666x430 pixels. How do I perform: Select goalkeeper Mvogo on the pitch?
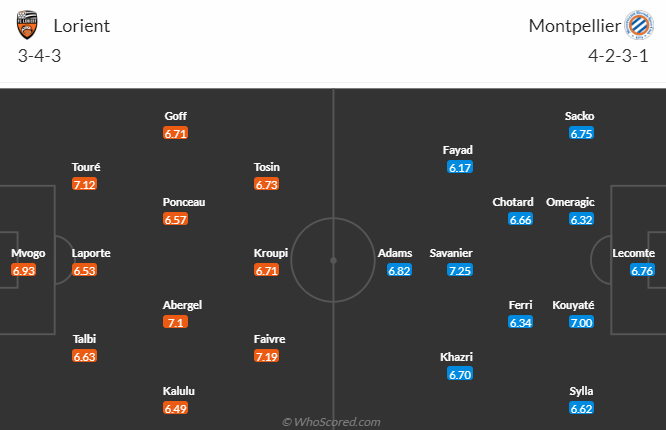tap(27, 253)
